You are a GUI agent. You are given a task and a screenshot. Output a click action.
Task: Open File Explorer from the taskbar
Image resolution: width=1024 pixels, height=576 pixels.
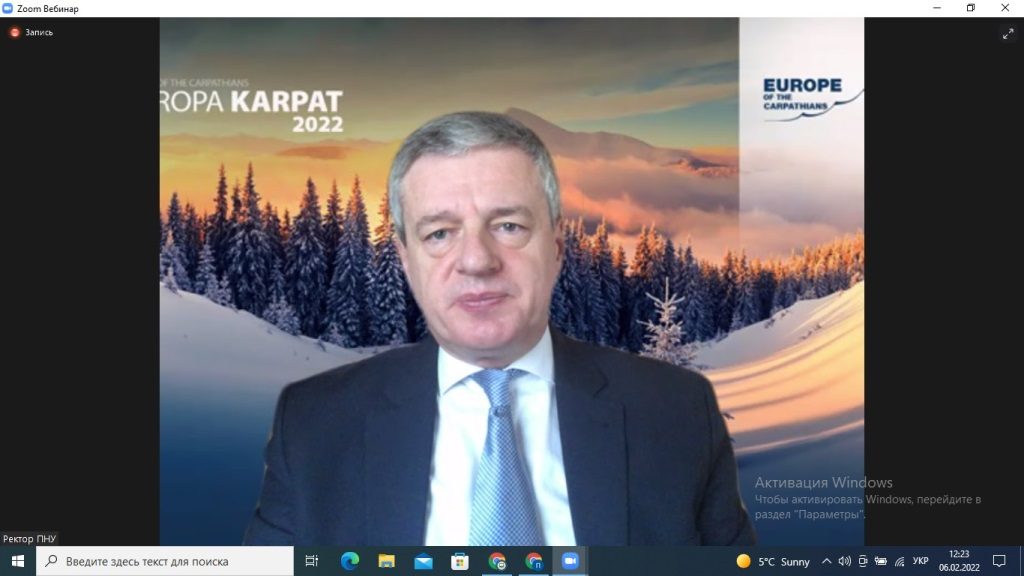pos(388,561)
